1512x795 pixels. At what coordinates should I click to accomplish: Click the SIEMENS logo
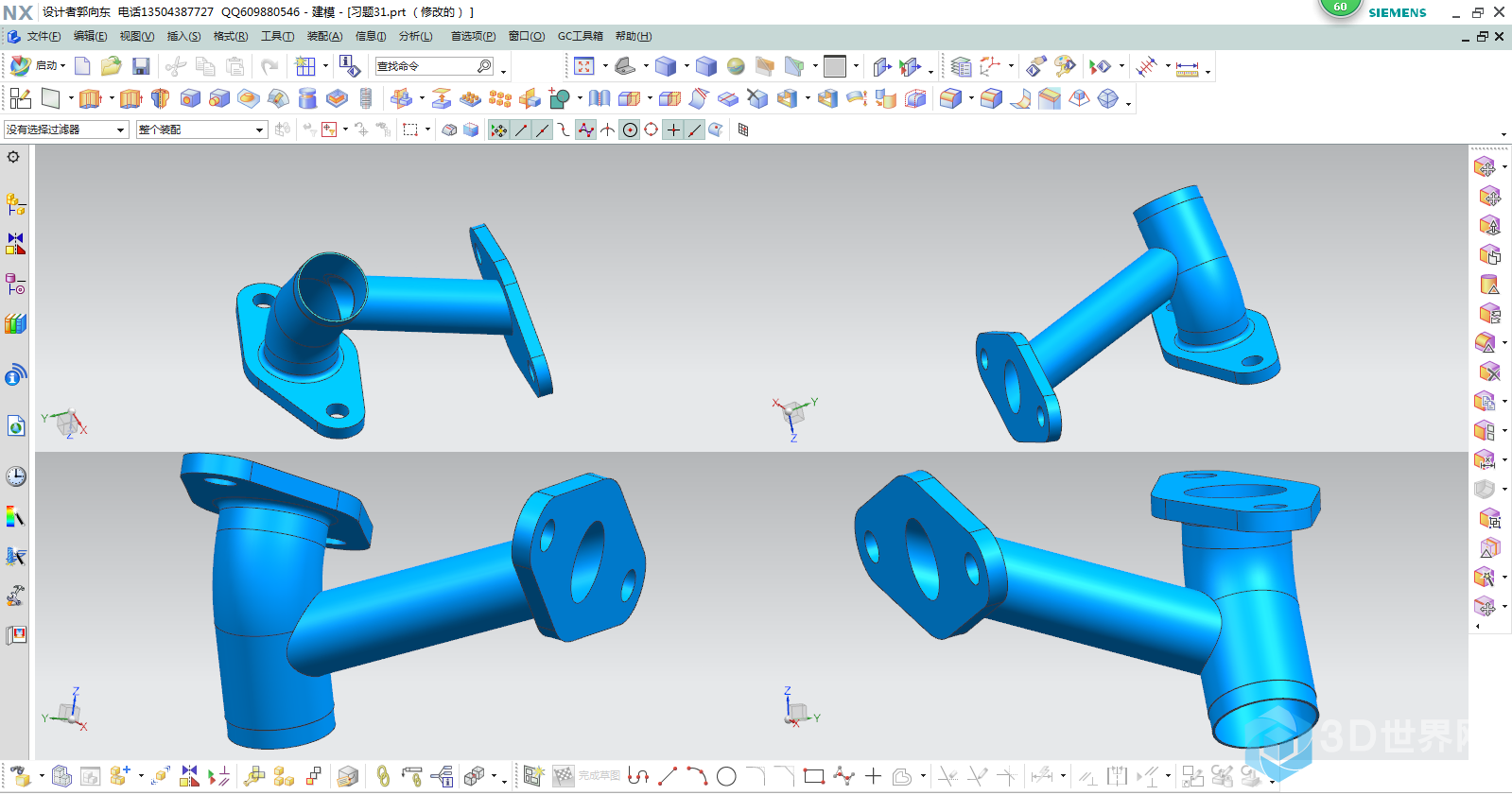pos(1397,12)
